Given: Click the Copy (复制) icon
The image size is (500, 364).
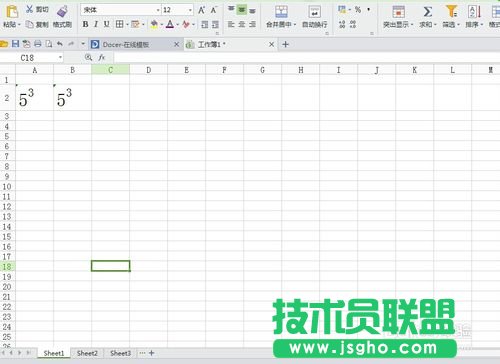Looking at the screenshot, I should [30, 24].
